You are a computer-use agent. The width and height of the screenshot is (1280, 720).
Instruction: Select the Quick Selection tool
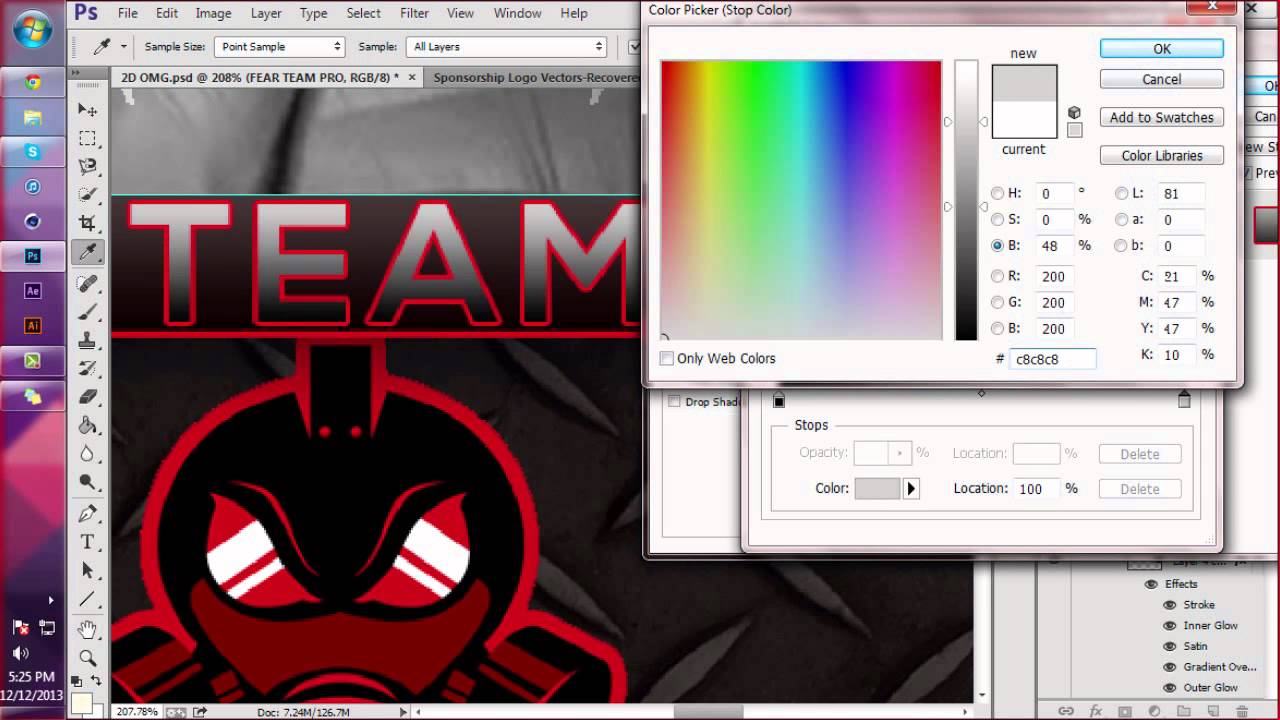coord(88,195)
